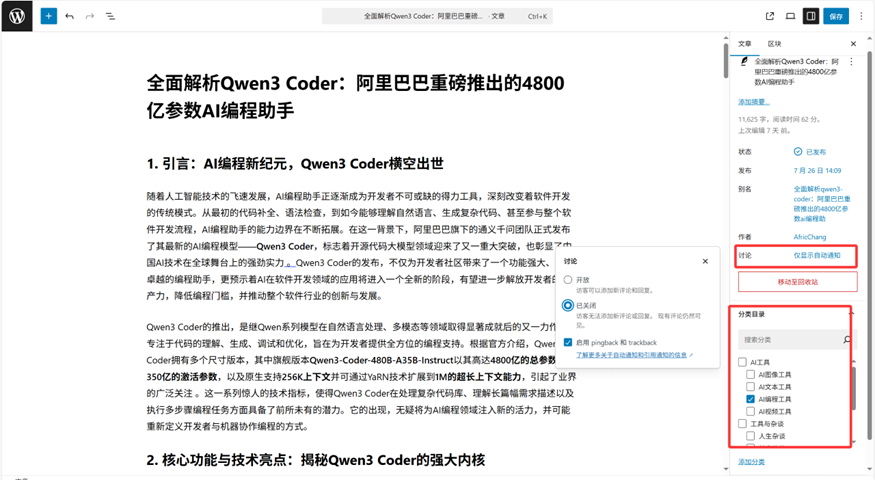875x480 pixels.
Task: Edit the 别名 slug value
Action: click(x=822, y=204)
